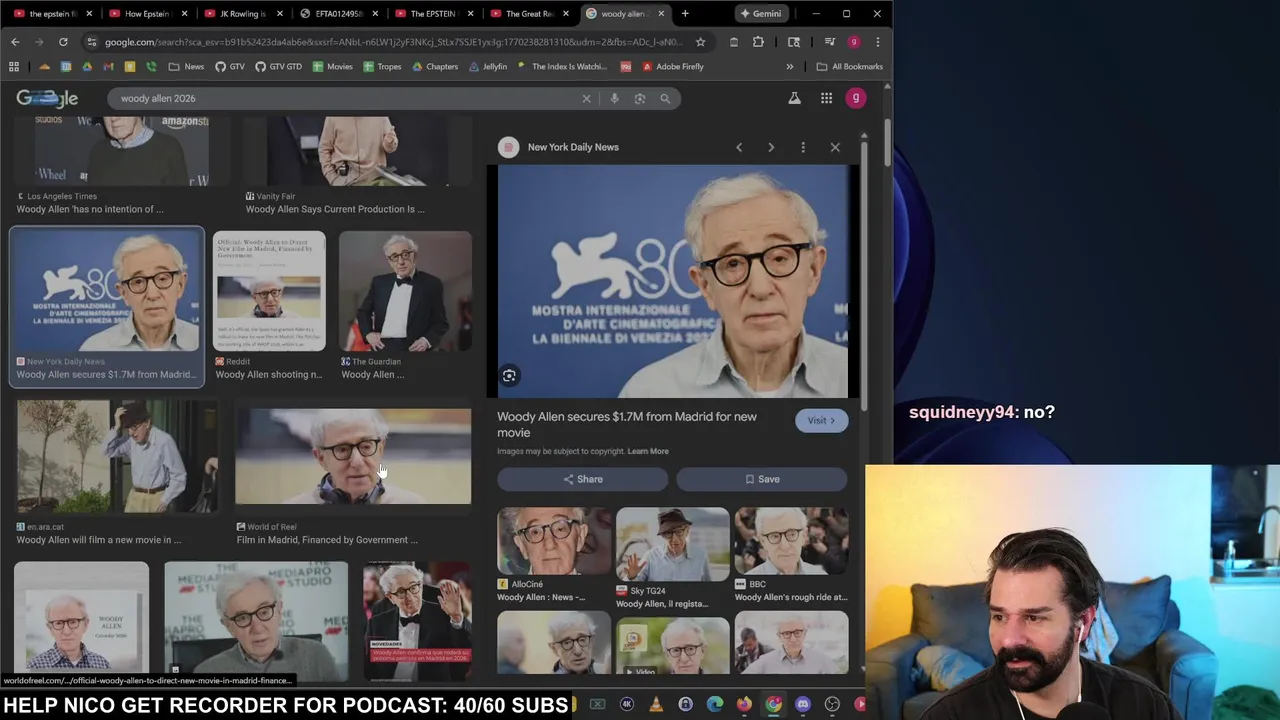Switch to the 'JK Rowling is' tab
The width and height of the screenshot is (1280, 720).
(240, 13)
